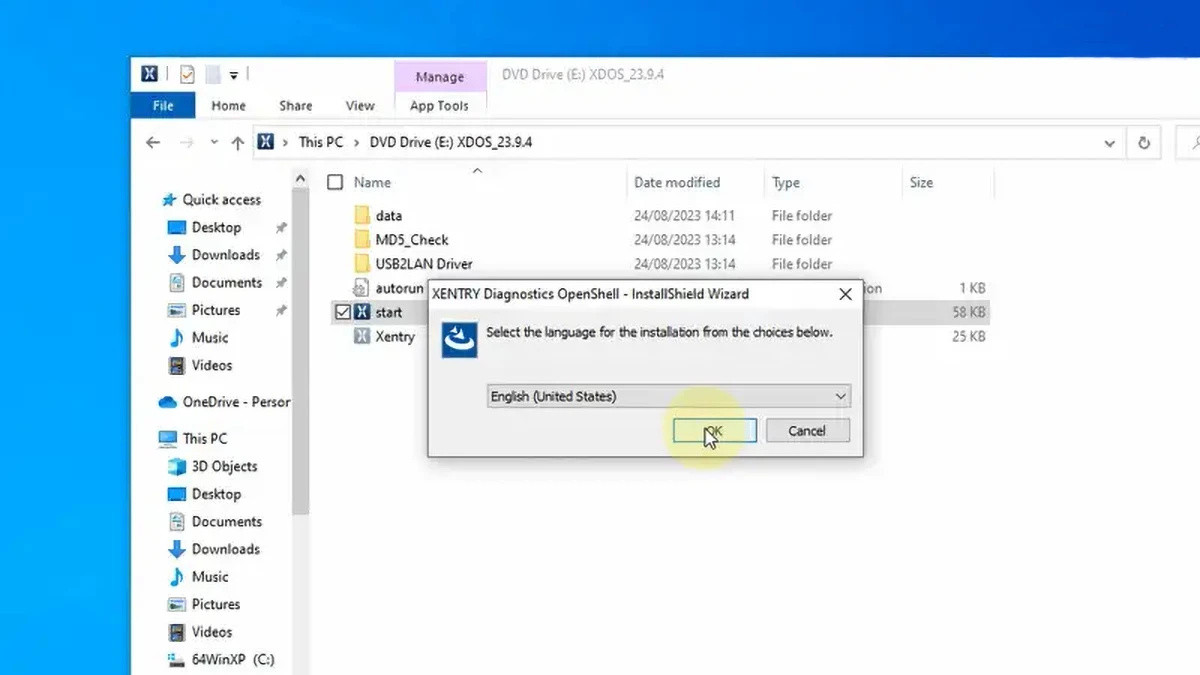
Task: Open Downloads under This PC
Action: coord(225,549)
